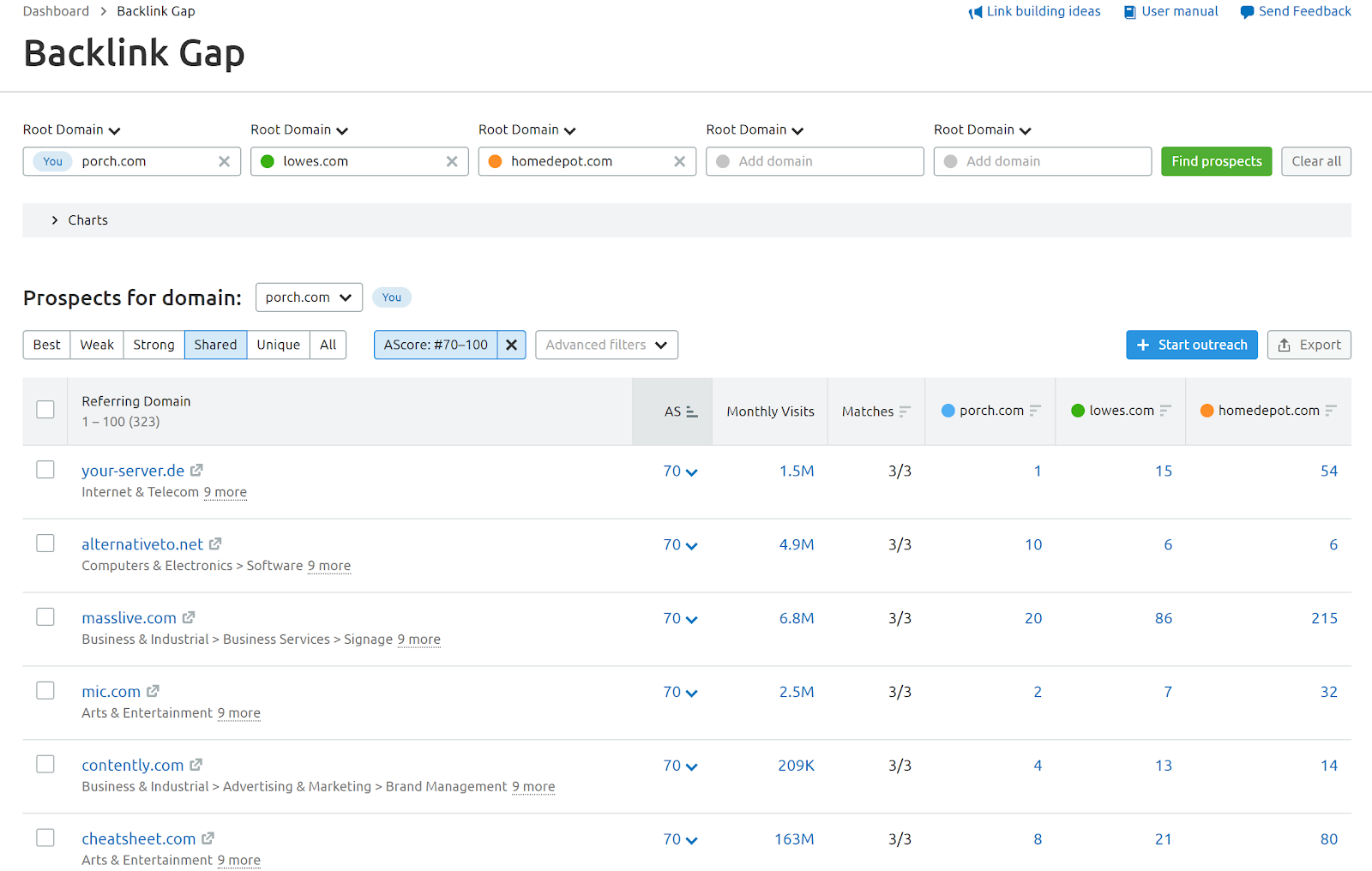
Task: Clear homedepot.com domain field with X
Action: click(679, 161)
